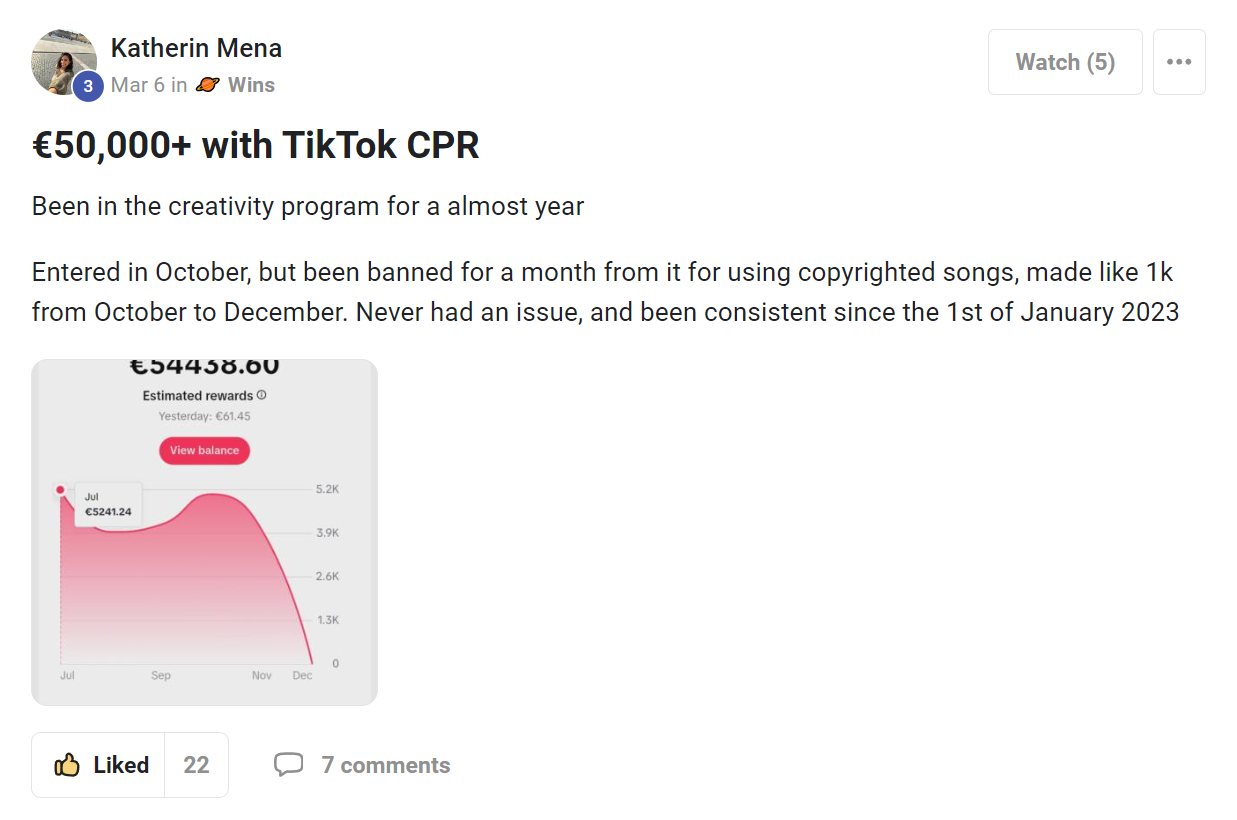Open the Katherin Mena author name link
Screen dimensions: 1237x820
pos(196,48)
